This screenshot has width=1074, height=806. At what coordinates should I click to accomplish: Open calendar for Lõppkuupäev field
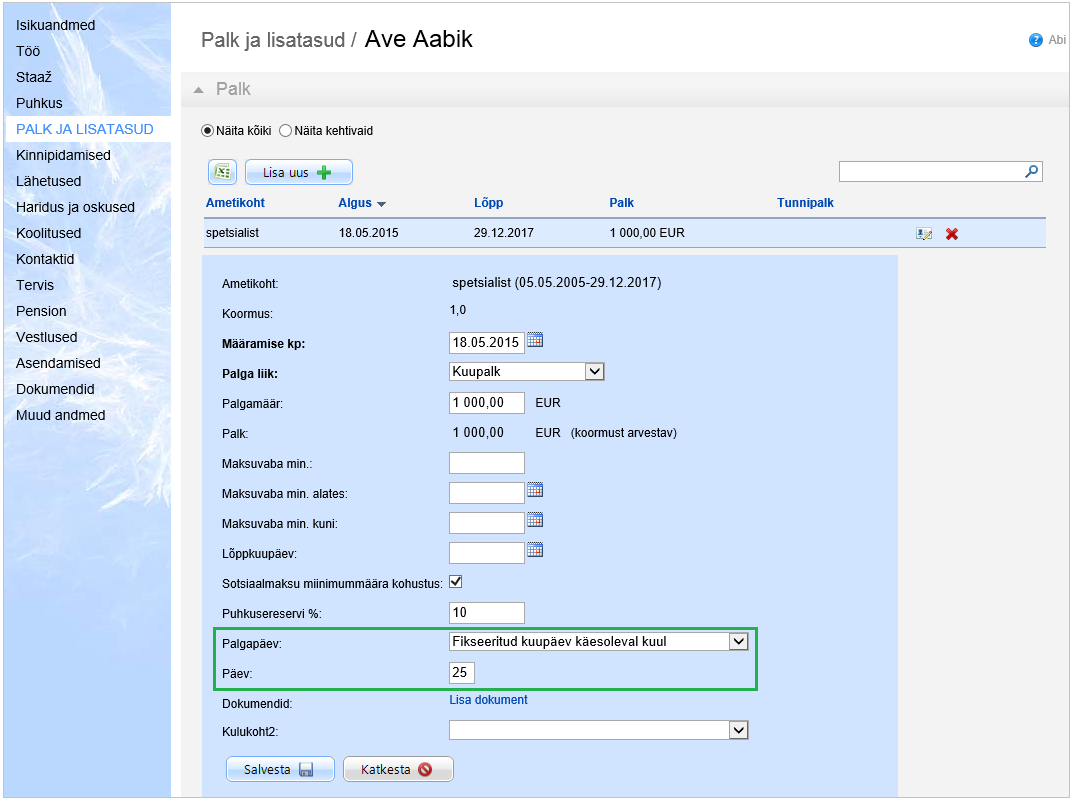pos(535,550)
